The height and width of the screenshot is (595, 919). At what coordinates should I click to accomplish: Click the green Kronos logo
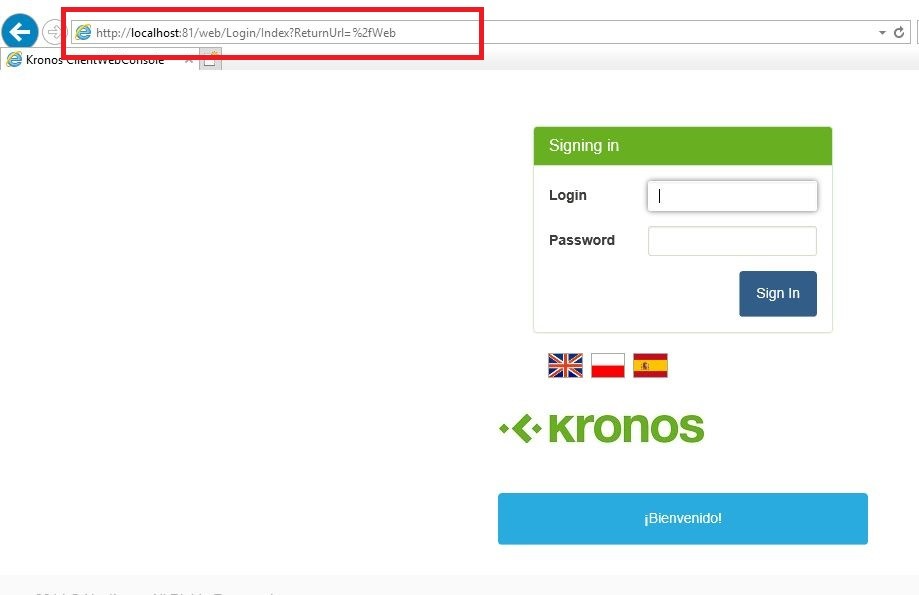(x=601, y=428)
